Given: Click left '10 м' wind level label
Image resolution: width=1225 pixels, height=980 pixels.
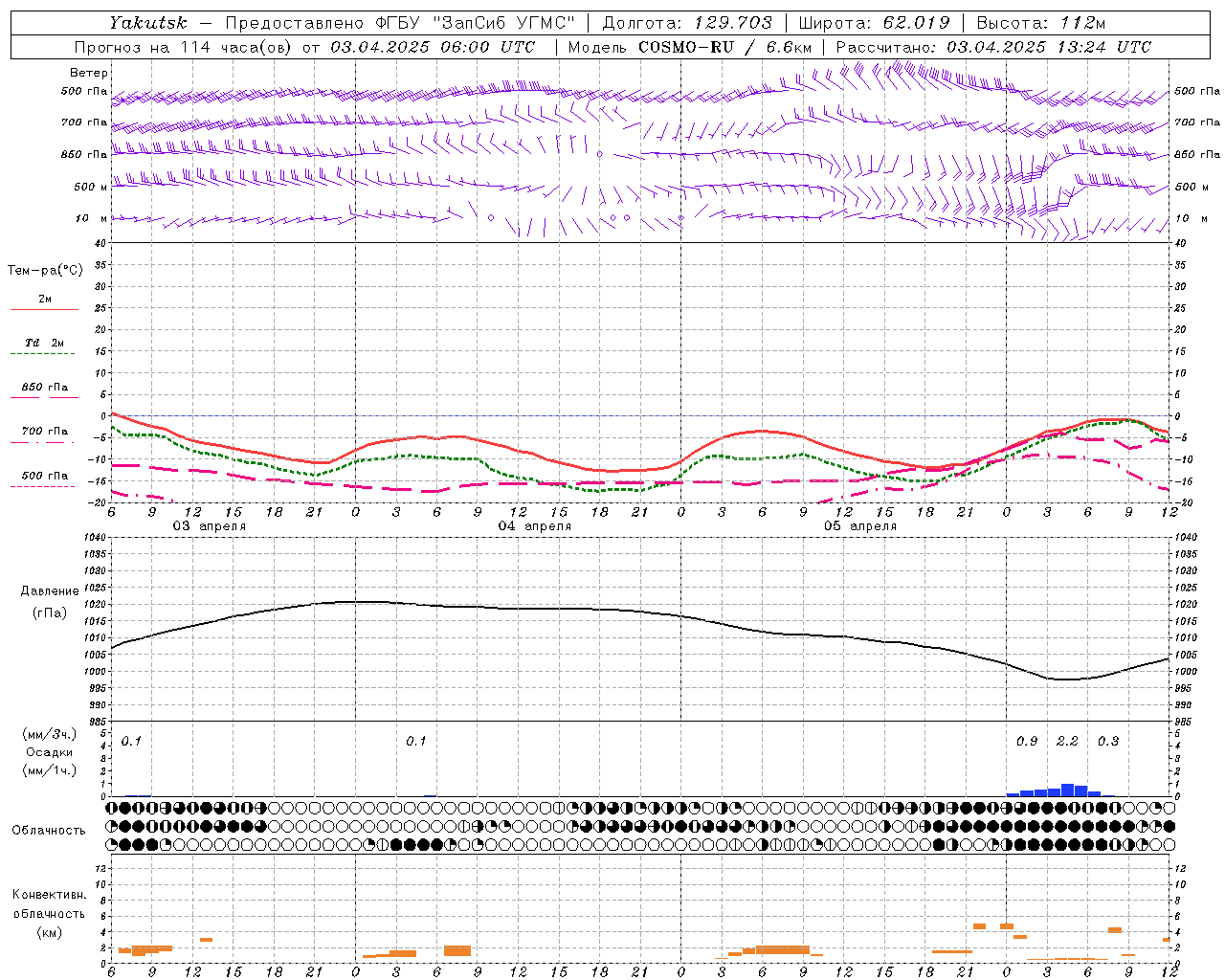Looking at the screenshot, I should pyautogui.click(x=92, y=218).
